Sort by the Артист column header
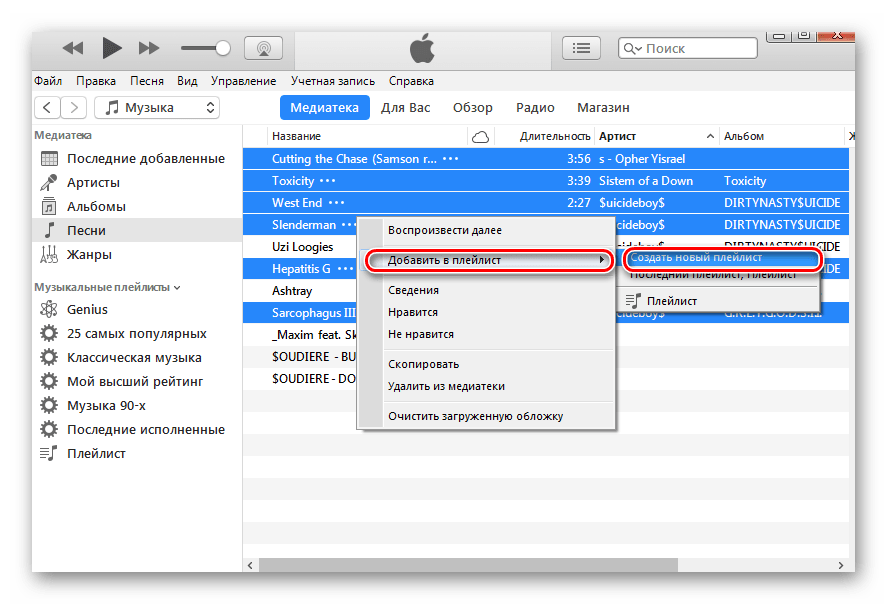The image size is (887, 605). pyautogui.click(x=657, y=136)
